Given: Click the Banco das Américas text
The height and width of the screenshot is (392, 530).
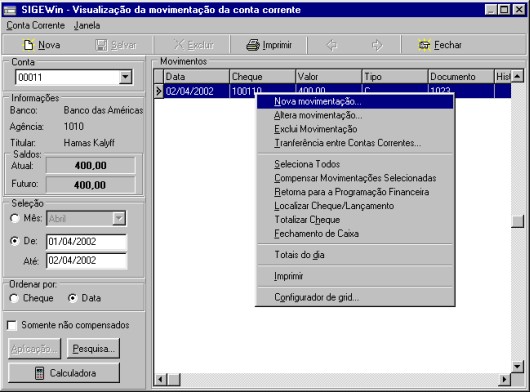Looking at the screenshot, I should (x=103, y=110).
